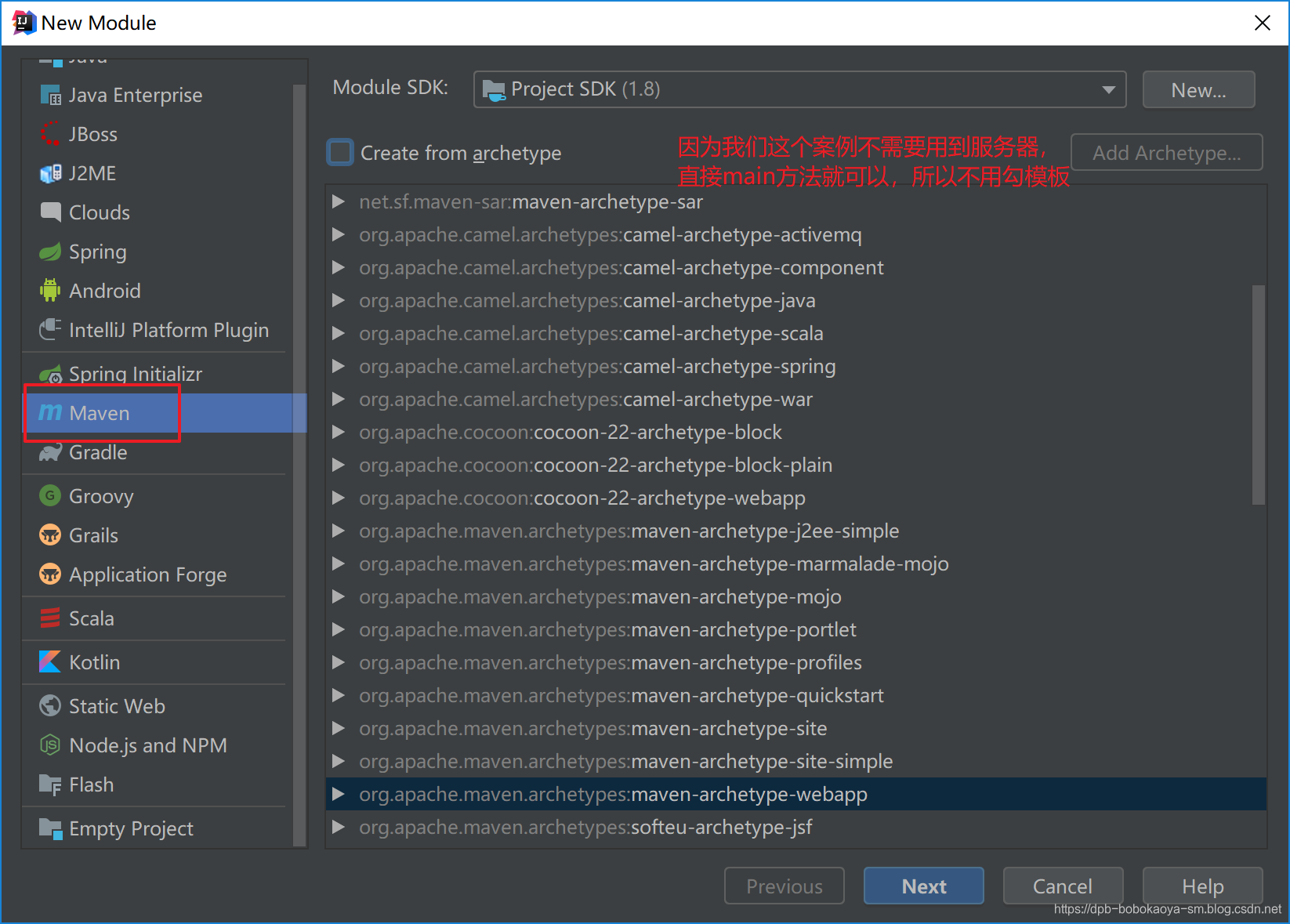Expand softeu-archetype-jsf node

pos(339,827)
